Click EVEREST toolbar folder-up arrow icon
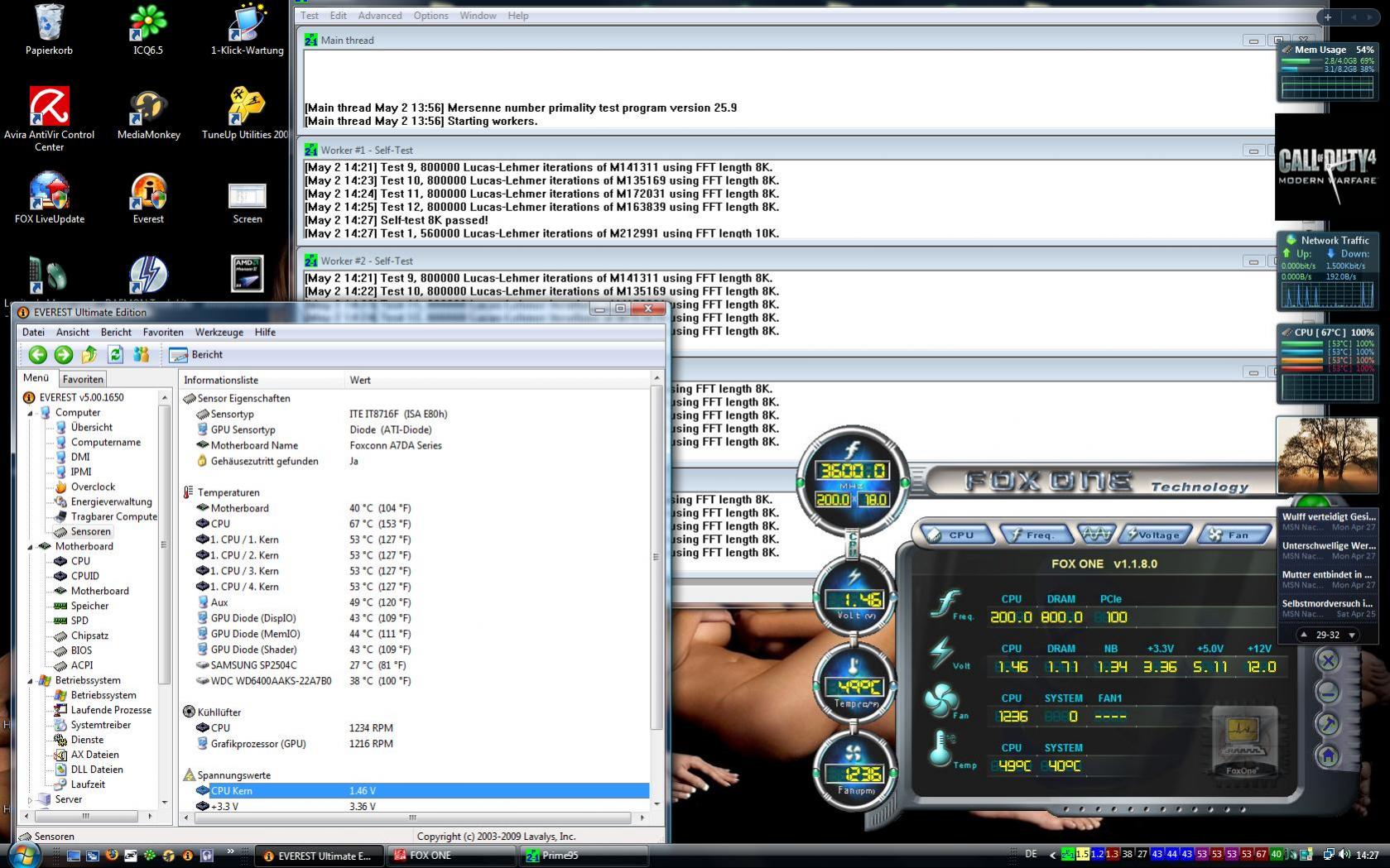Image resolution: width=1390 pixels, height=868 pixels. point(89,355)
